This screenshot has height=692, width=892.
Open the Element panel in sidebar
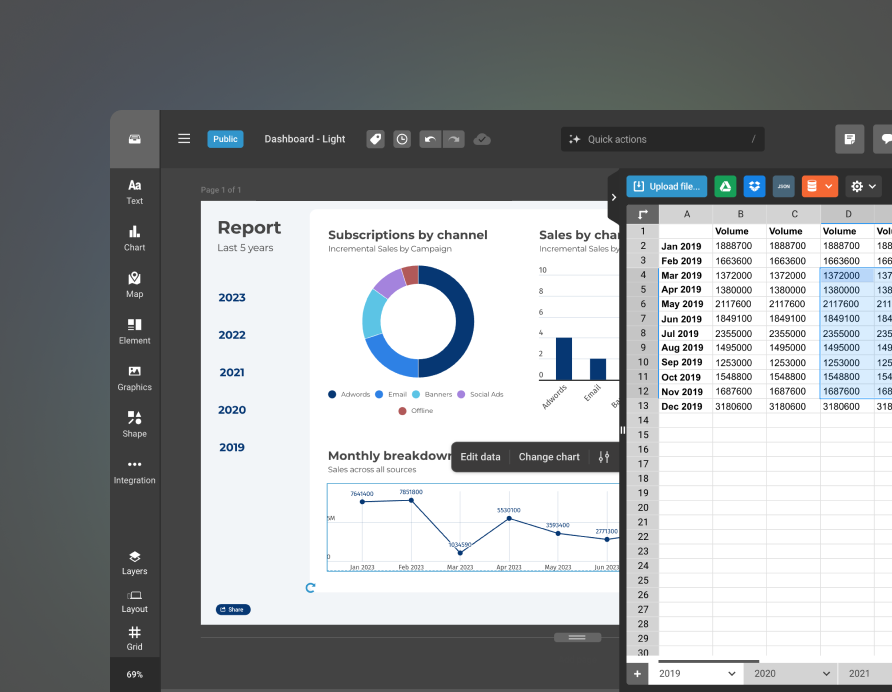[x=134, y=332]
